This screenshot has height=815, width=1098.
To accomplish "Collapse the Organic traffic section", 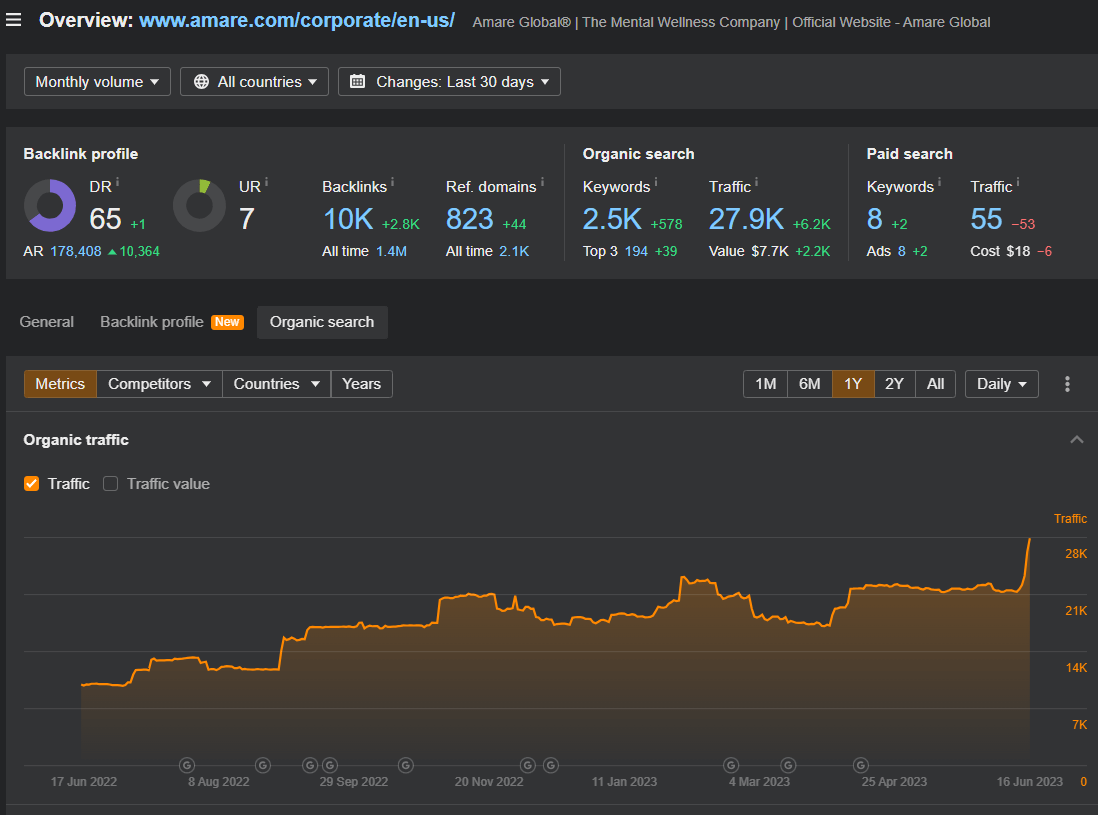I will tap(1077, 440).
